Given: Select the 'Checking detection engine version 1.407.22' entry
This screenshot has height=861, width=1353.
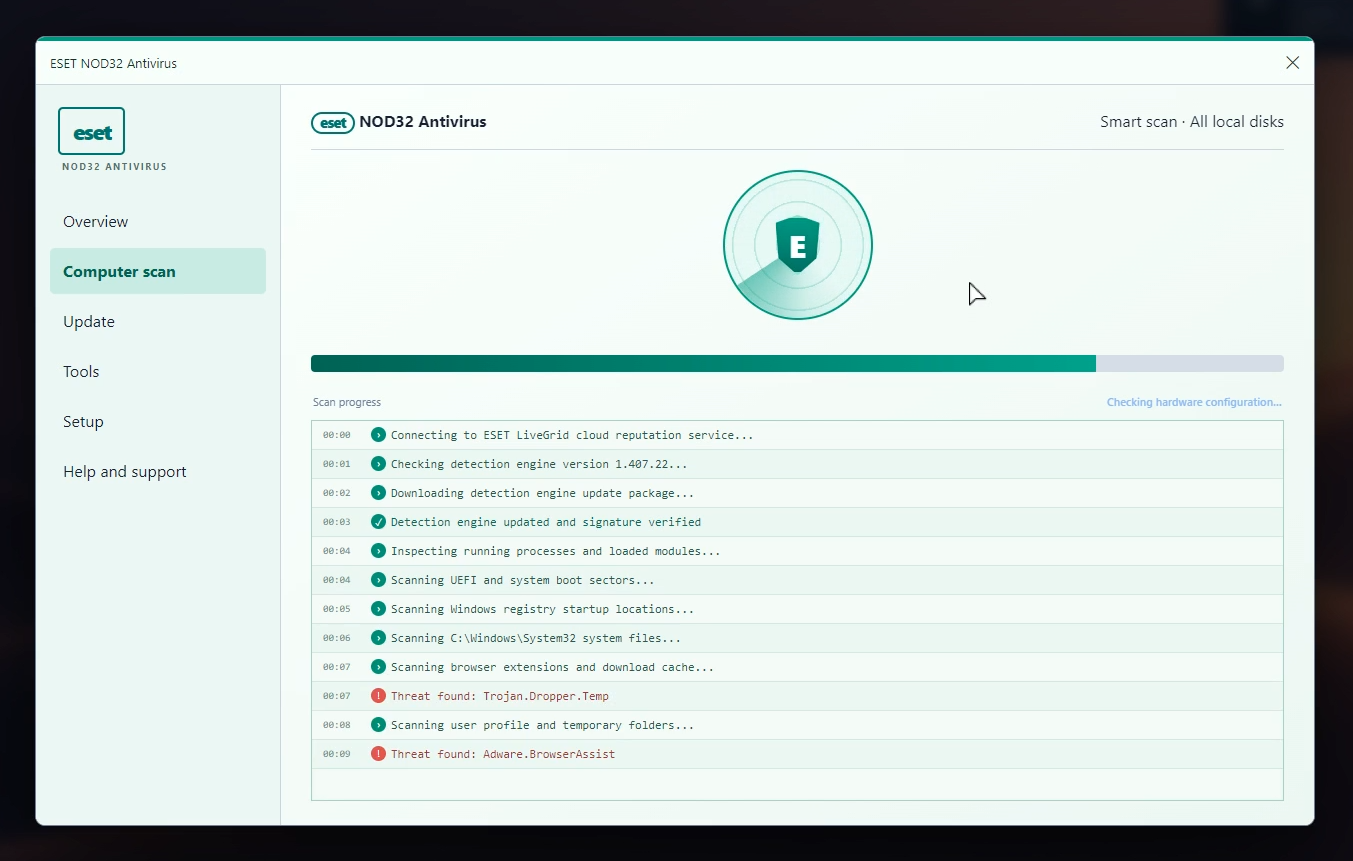Looking at the screenshot, I should tap(797, 464).
